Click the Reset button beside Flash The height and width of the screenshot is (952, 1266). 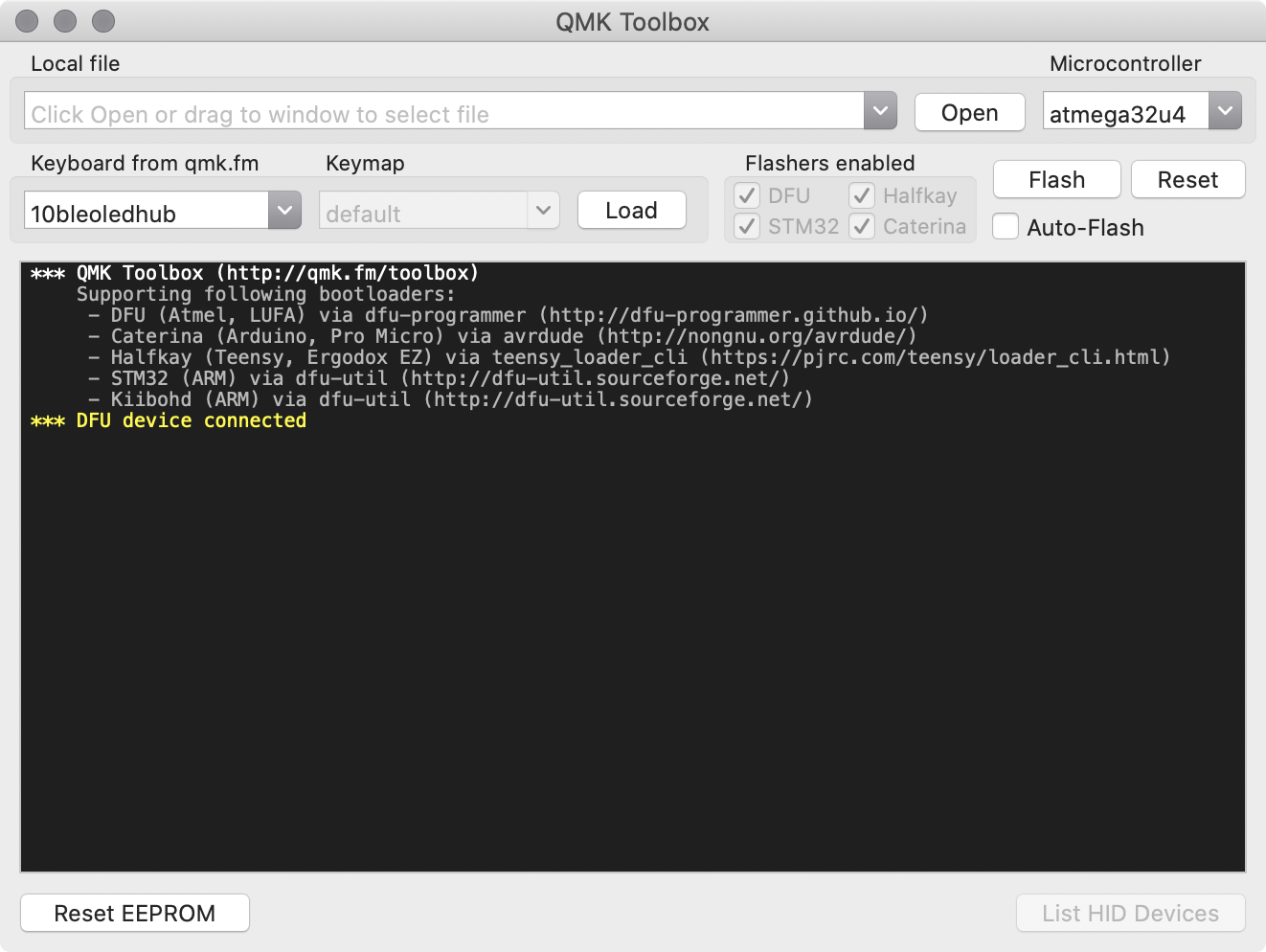[x=1187, y=179]
